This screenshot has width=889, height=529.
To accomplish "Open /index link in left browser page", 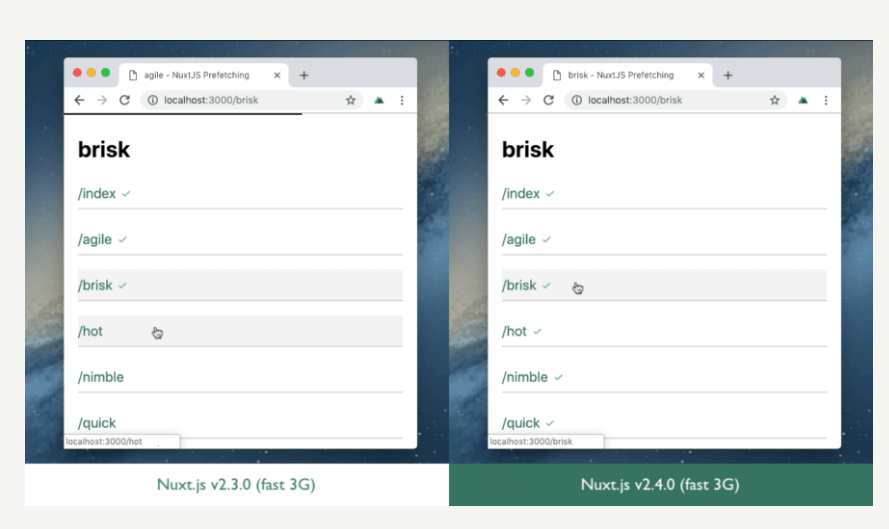I will [x=97, y=194].
